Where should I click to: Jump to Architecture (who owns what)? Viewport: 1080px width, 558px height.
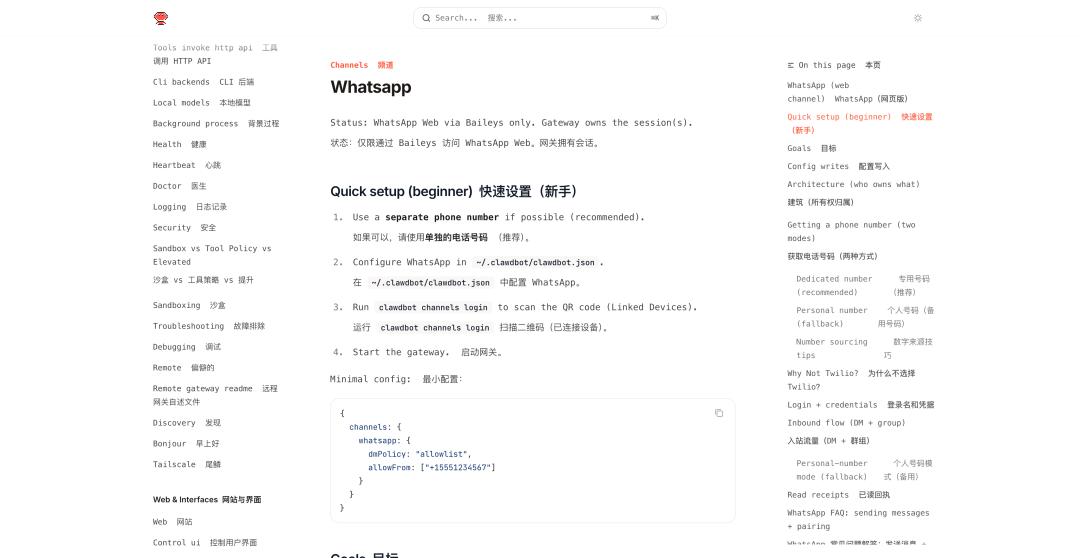(x=853, y=193)
